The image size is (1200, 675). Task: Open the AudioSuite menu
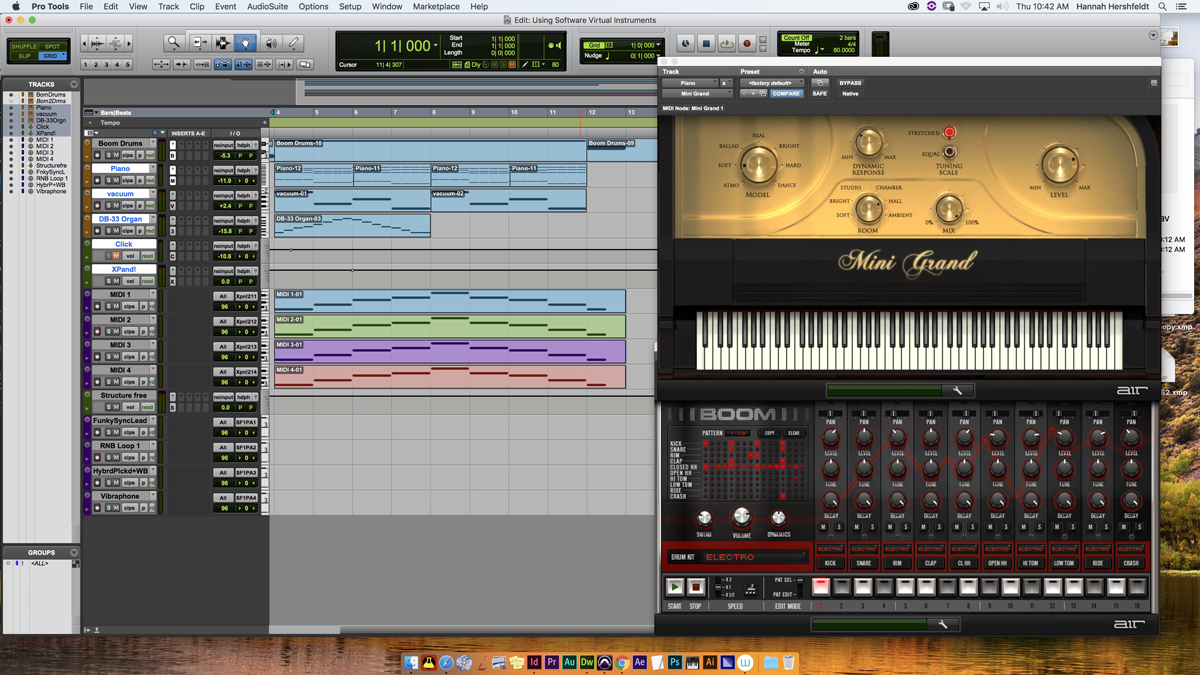point(267,6)
